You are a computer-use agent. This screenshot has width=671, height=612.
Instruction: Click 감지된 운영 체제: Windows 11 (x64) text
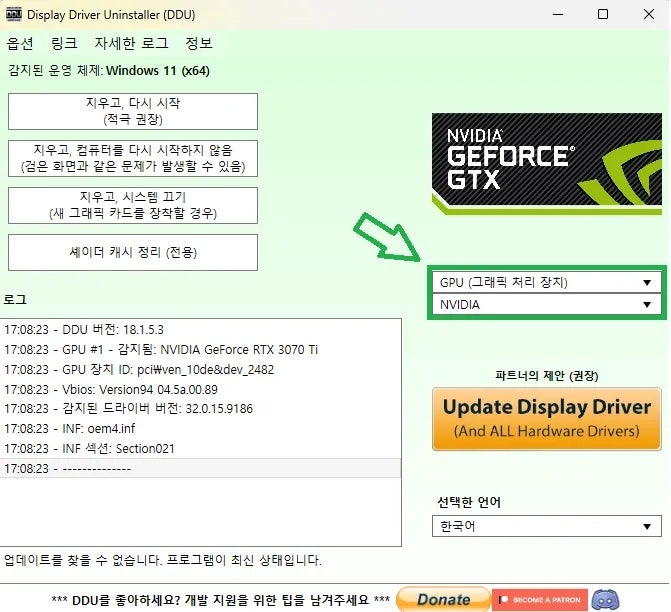coord(109,71)
